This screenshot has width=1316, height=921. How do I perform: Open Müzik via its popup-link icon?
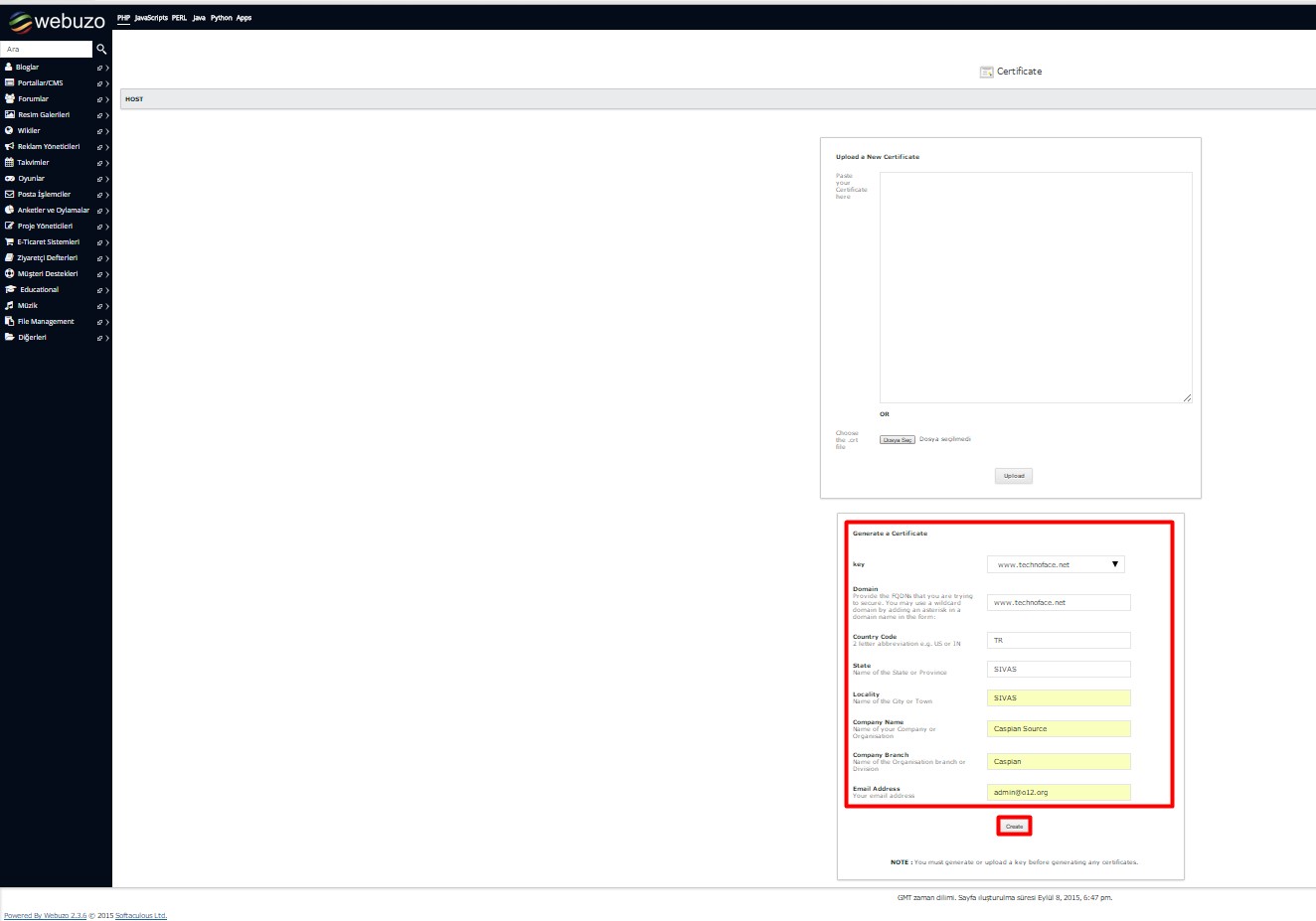point(99,307)
